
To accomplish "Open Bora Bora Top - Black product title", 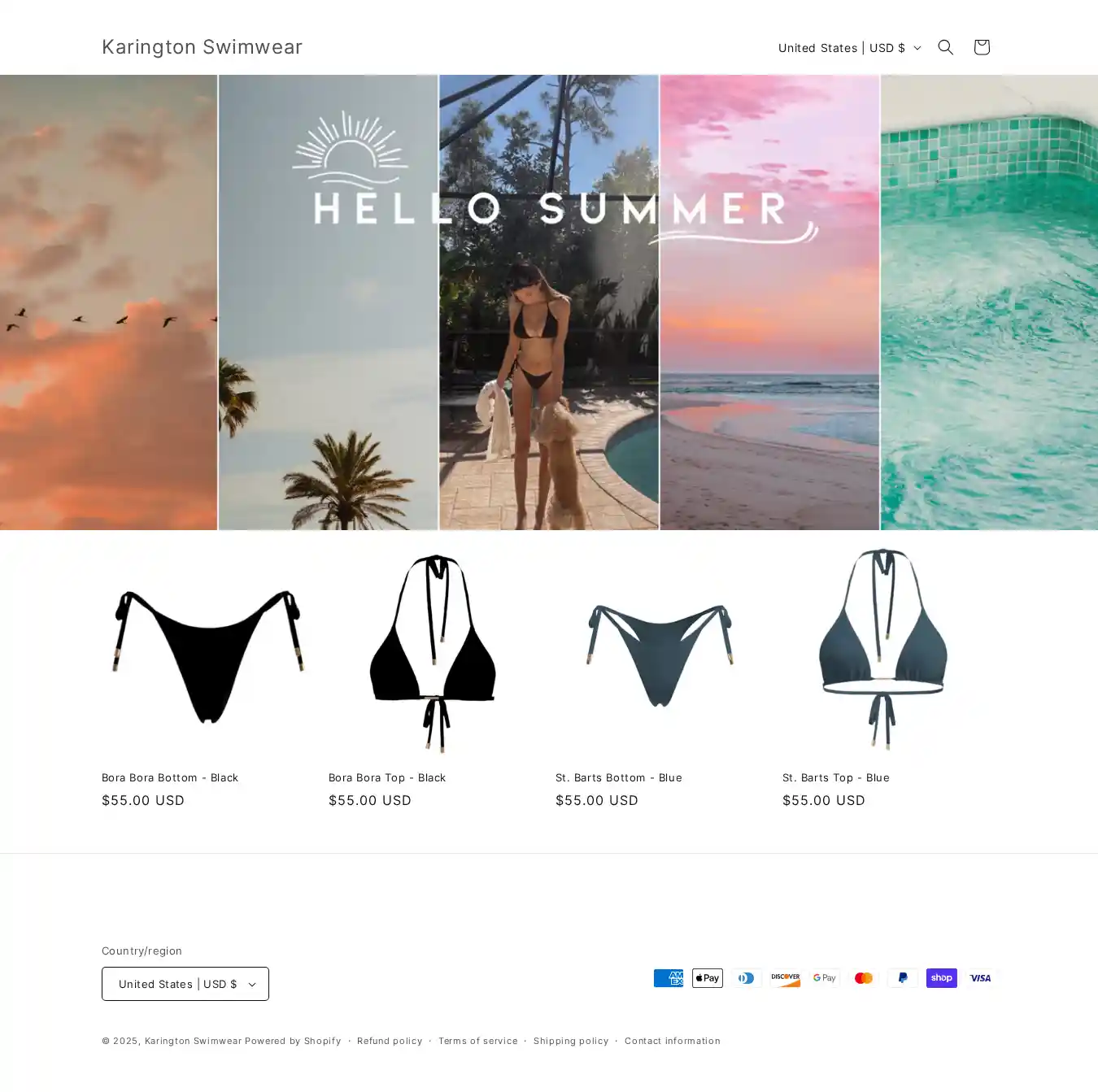I will click(x=387, y=777).
